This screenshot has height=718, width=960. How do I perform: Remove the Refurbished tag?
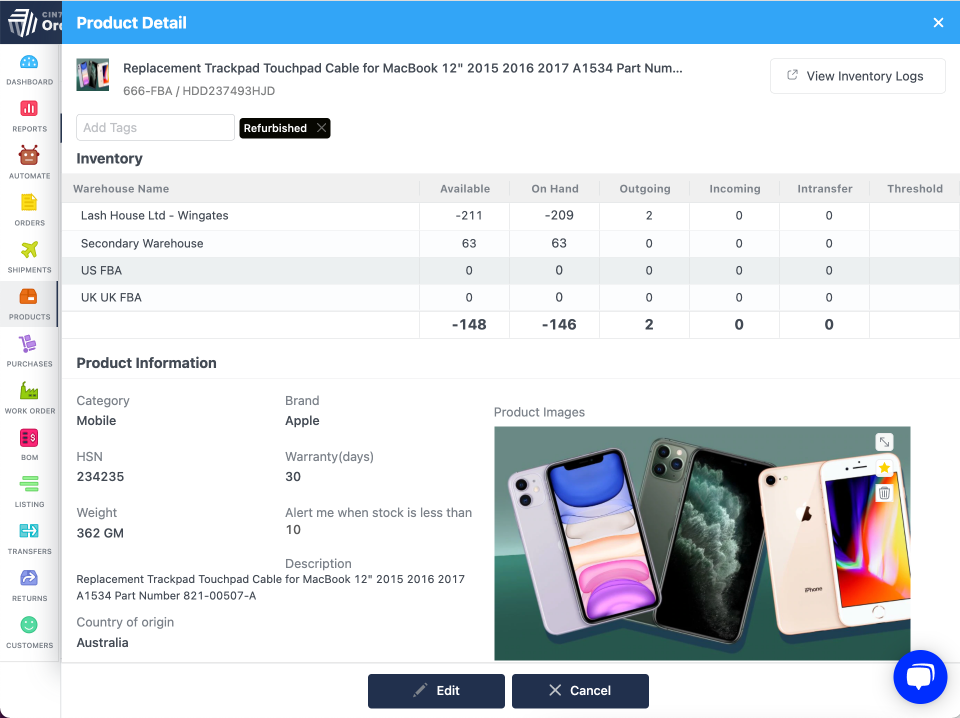[x=321, y=128]
